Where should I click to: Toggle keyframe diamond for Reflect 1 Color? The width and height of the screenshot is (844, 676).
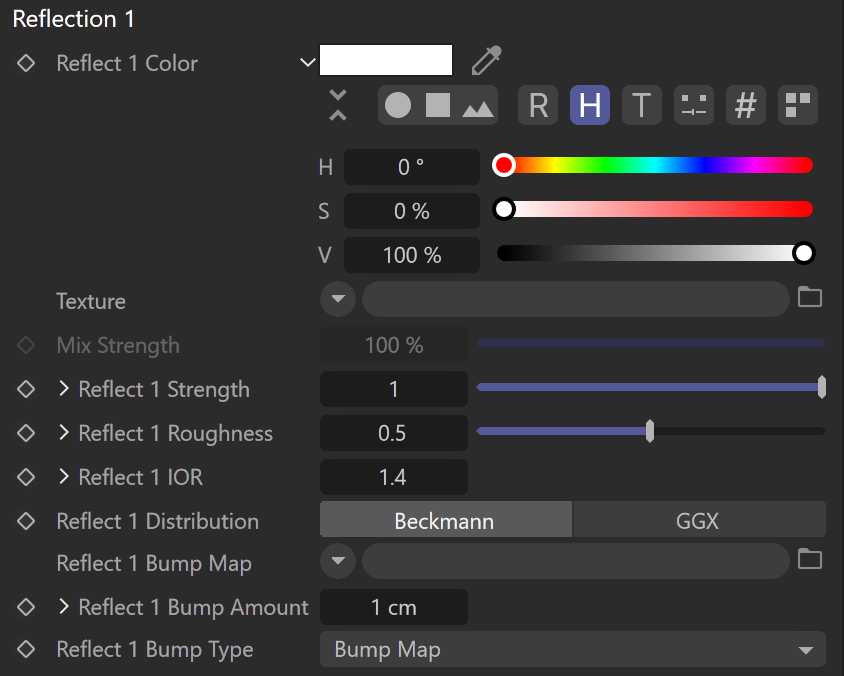point(26,63)
